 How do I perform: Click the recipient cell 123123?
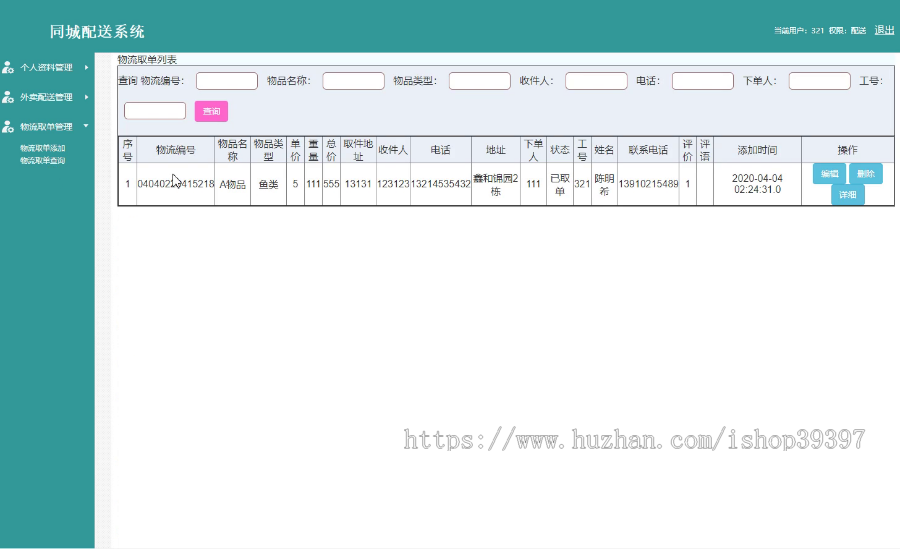pos(393,184)
